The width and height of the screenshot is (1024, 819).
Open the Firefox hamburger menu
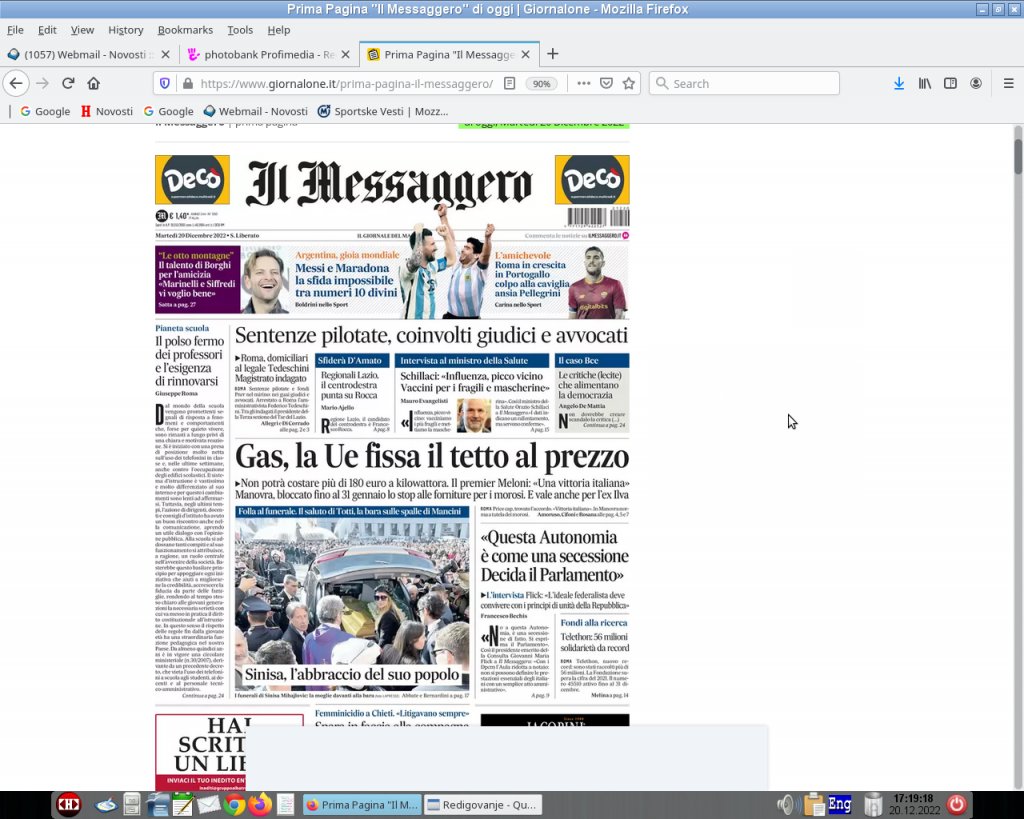pos(1008,84)
